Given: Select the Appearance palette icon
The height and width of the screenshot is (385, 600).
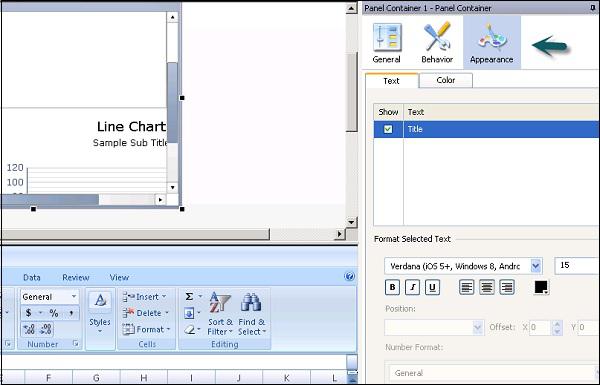Looking at the screenshot, I should click(x=492, y=43).
